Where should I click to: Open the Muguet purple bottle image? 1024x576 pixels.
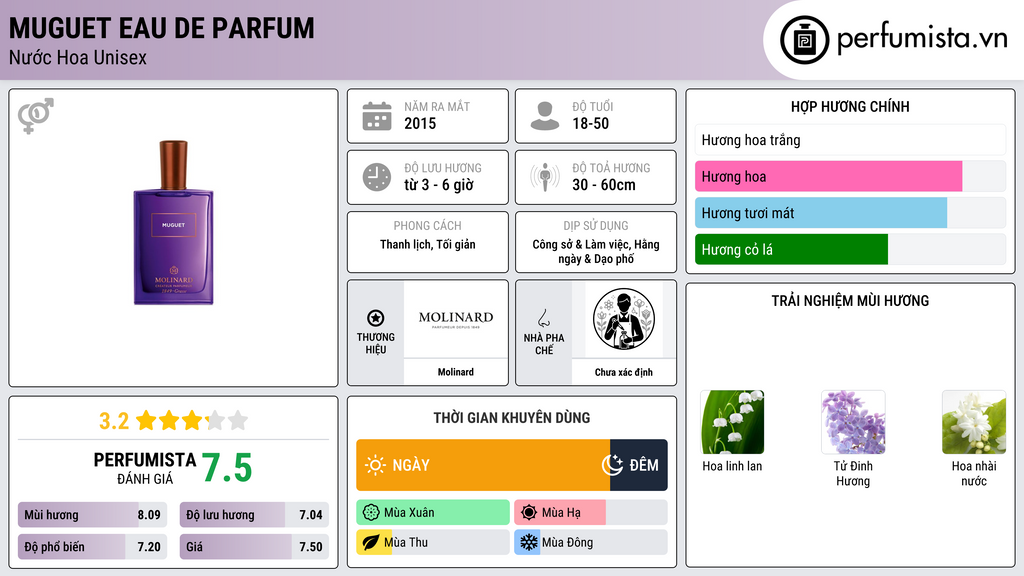click(174, 222)
